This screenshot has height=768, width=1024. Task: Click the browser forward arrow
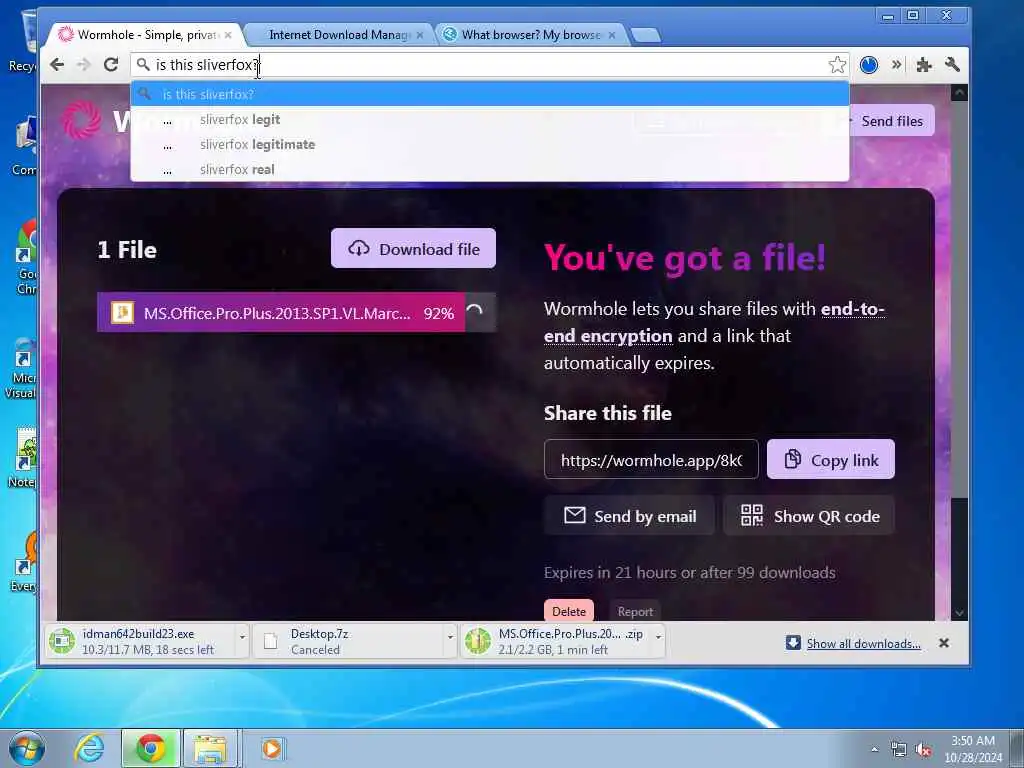click(x=84, y=65)
